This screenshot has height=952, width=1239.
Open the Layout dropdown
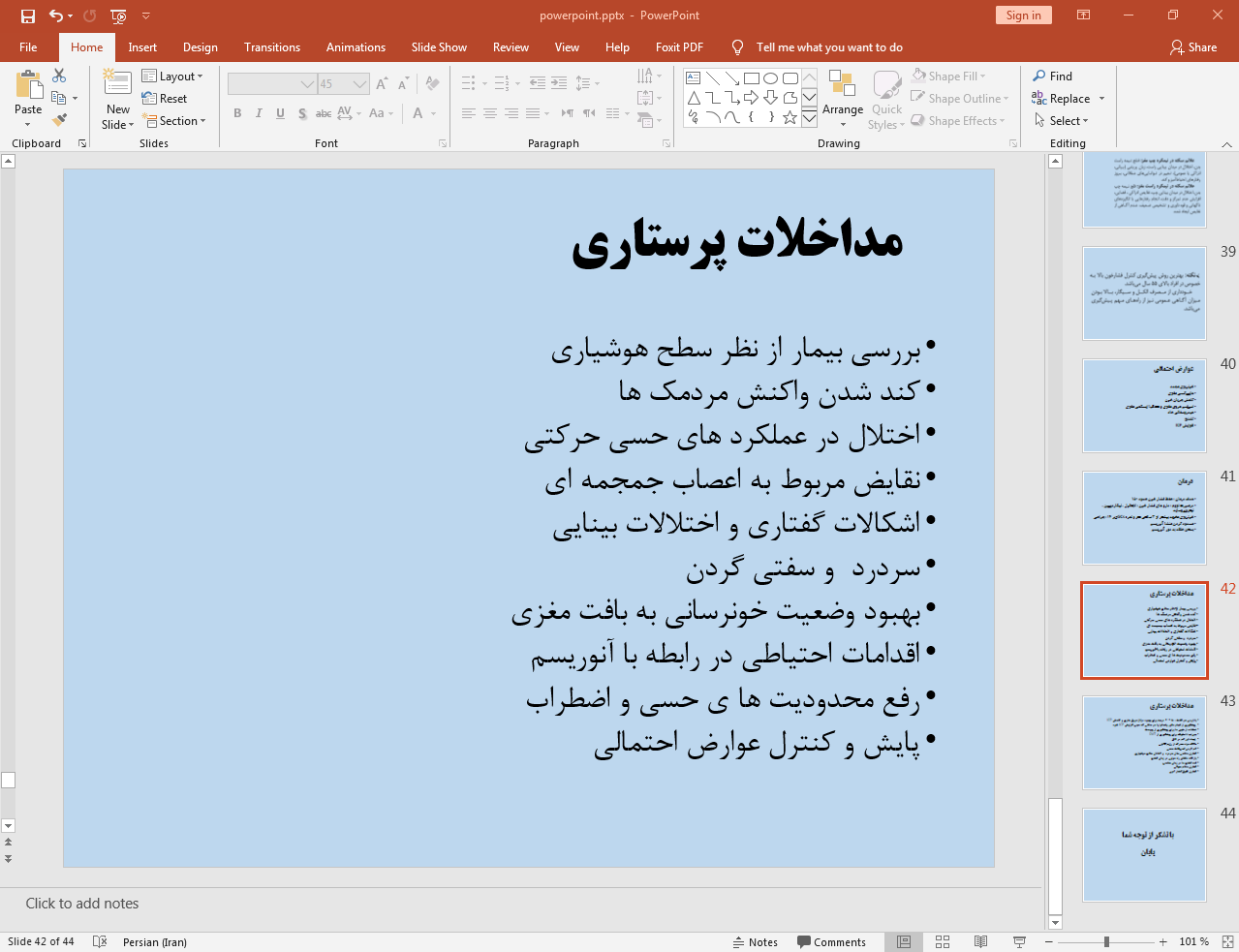coord(172,76)
